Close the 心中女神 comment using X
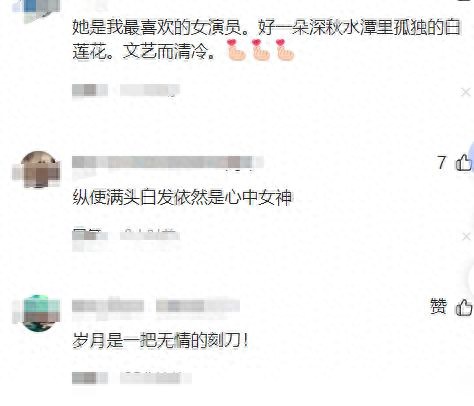 point(466,236)
